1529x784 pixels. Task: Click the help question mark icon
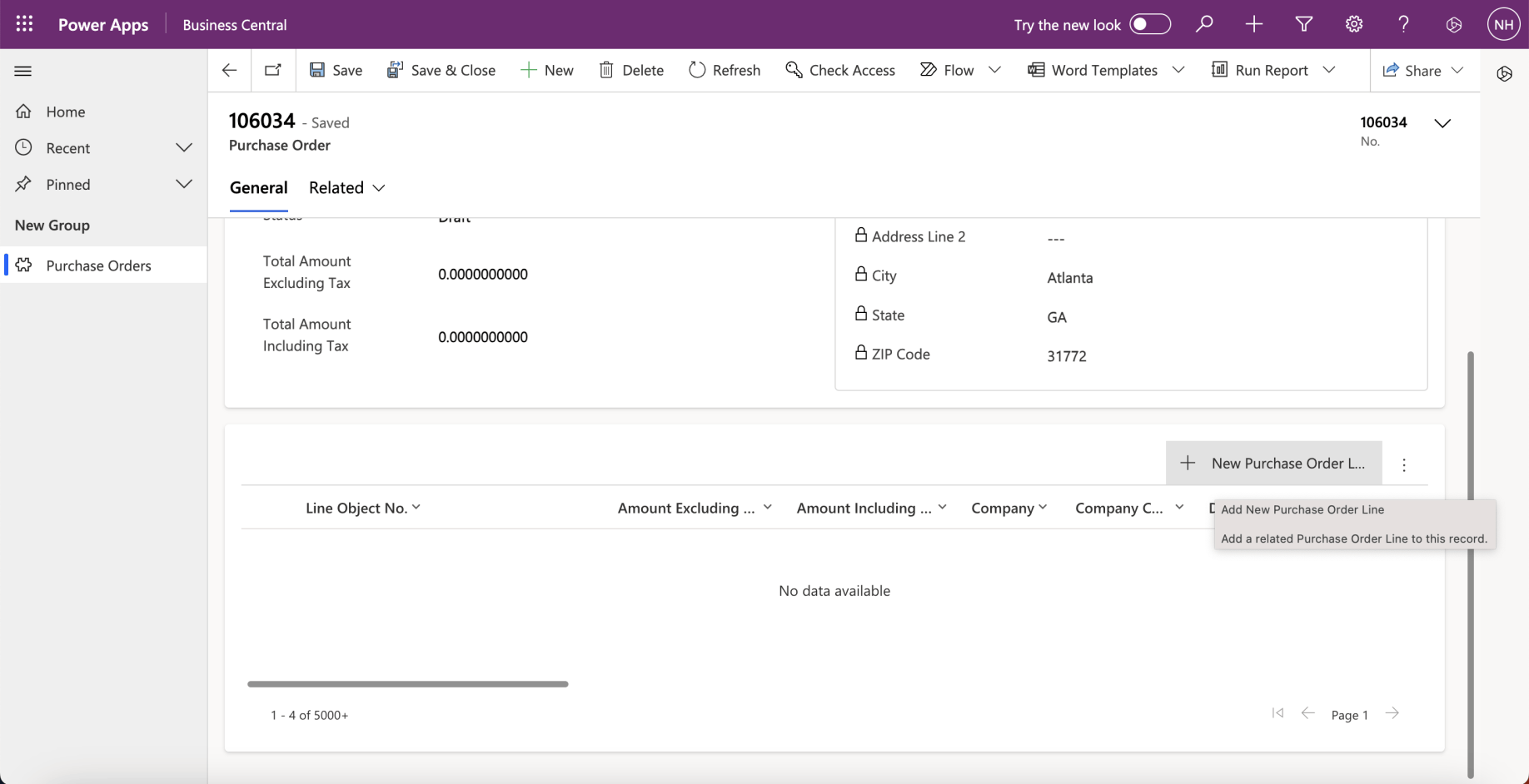point(1404,24)
